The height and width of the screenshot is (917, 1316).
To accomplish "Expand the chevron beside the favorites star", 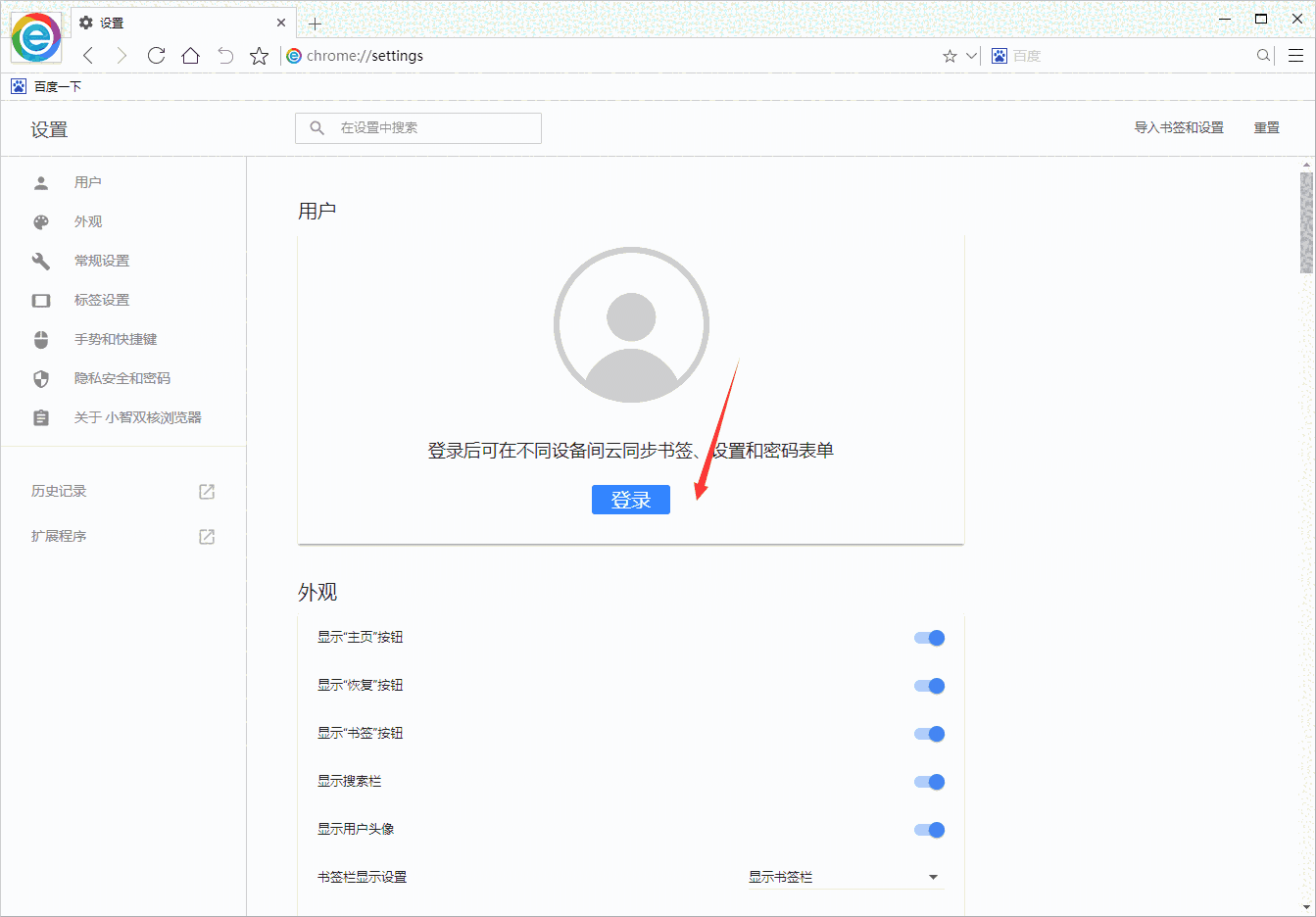I will tap(970, 56).
